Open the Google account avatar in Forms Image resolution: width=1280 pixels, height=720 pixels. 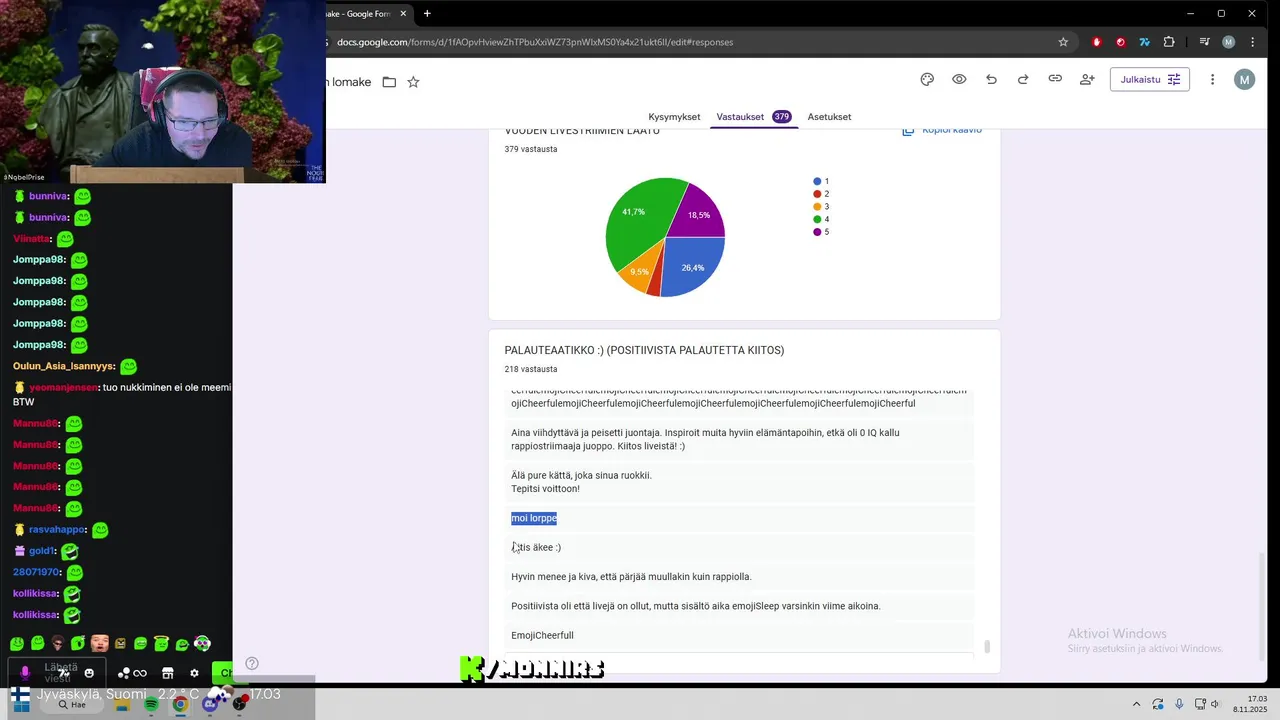tap(1244, 80)
